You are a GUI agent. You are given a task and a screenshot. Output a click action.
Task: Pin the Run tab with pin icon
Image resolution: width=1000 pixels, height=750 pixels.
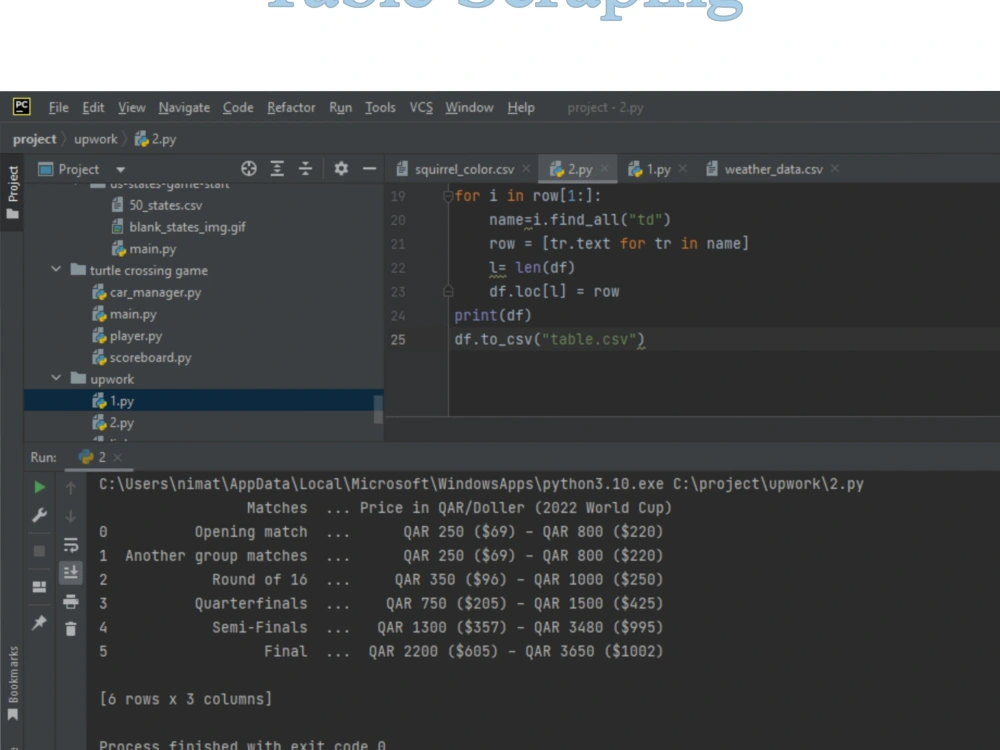[x=40, y=622]
